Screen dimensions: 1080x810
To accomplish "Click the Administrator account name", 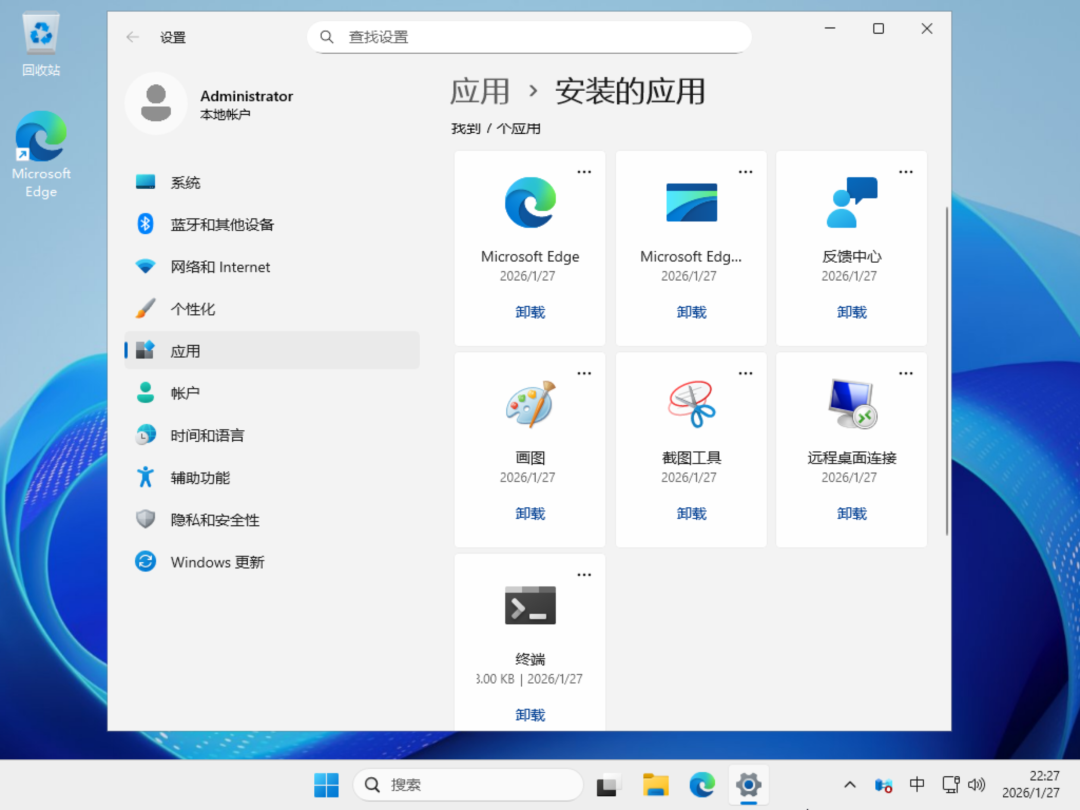I will pos(247,96).
